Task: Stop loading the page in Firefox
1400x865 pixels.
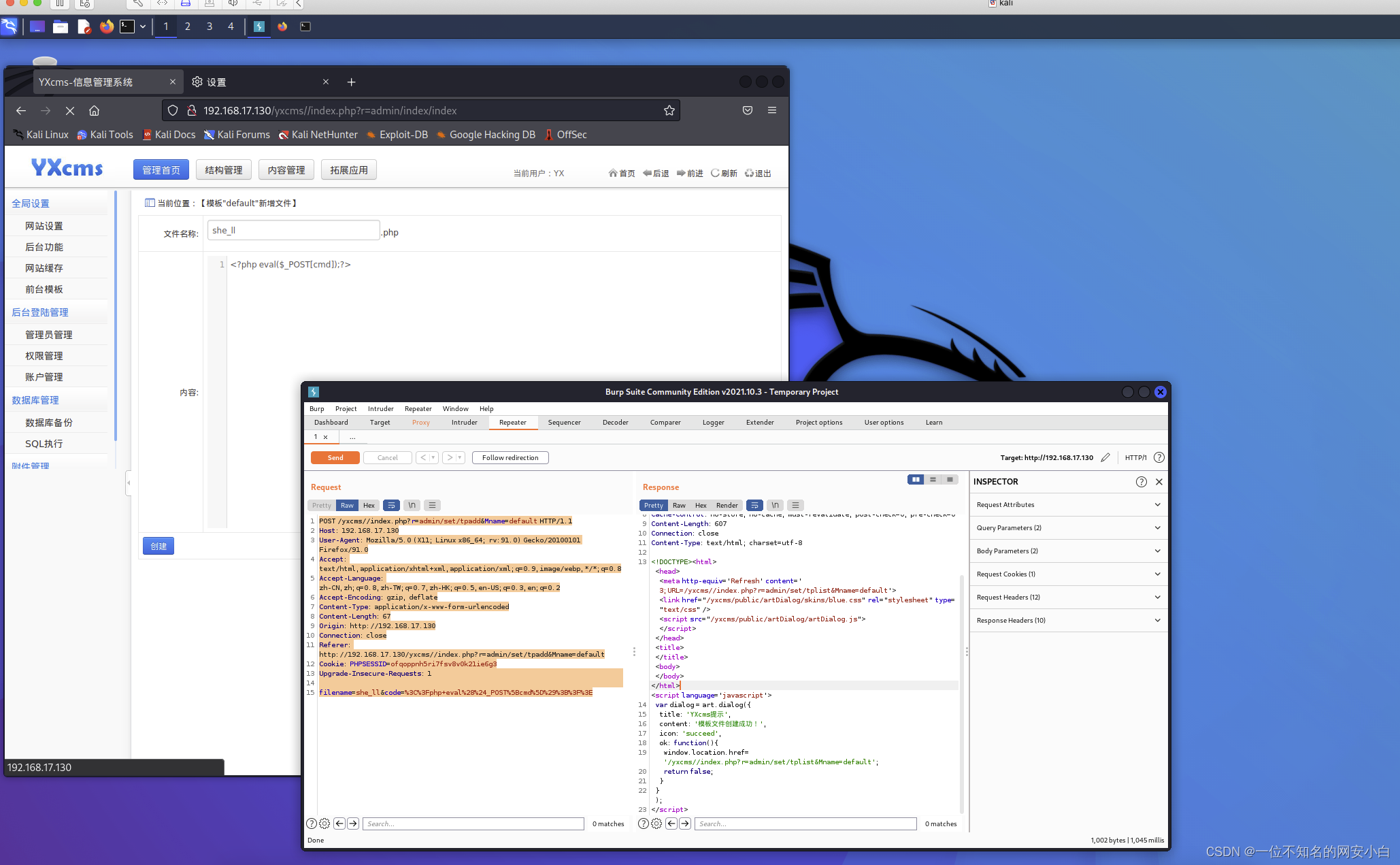Action: 70,110
